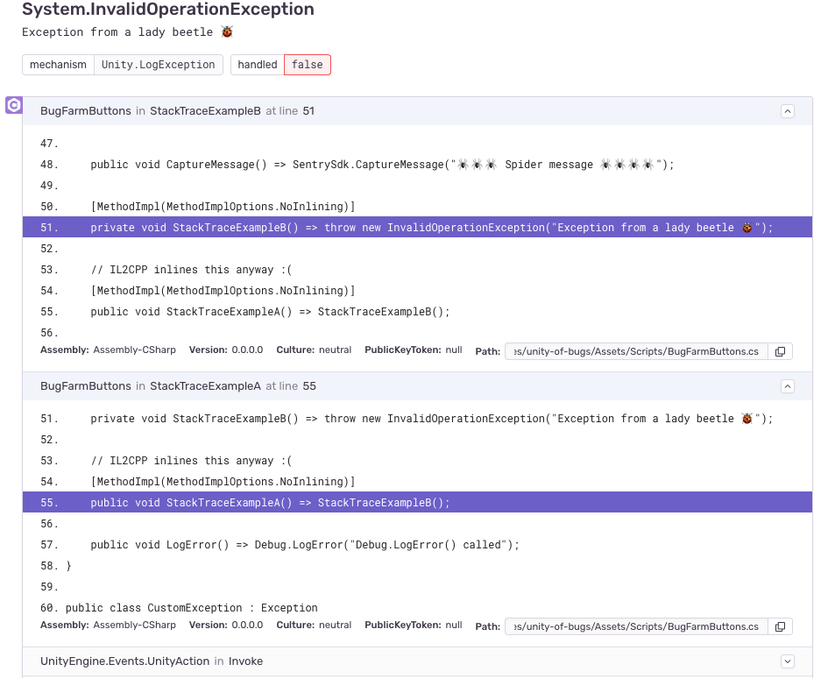This screenshot has width=828, height=678.
Task: Click the StackTraceExampleB function name header
Action: [204, 111]
